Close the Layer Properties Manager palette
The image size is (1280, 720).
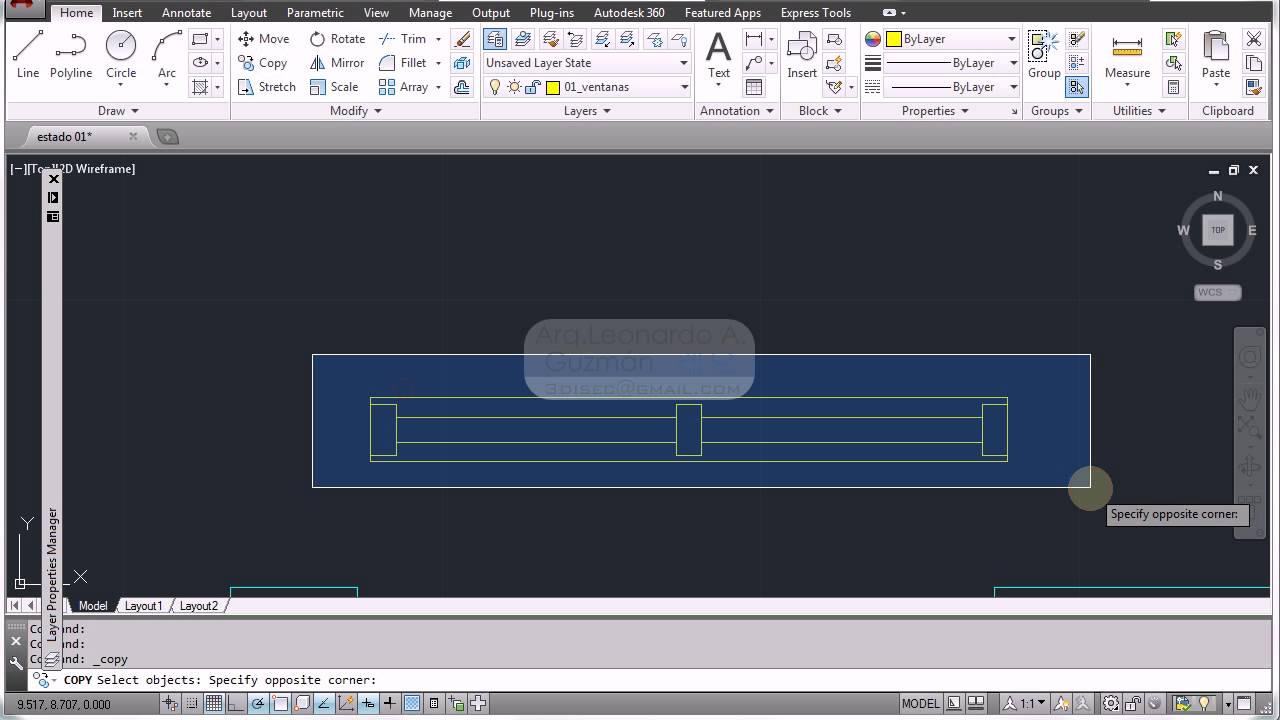(53, 179)
